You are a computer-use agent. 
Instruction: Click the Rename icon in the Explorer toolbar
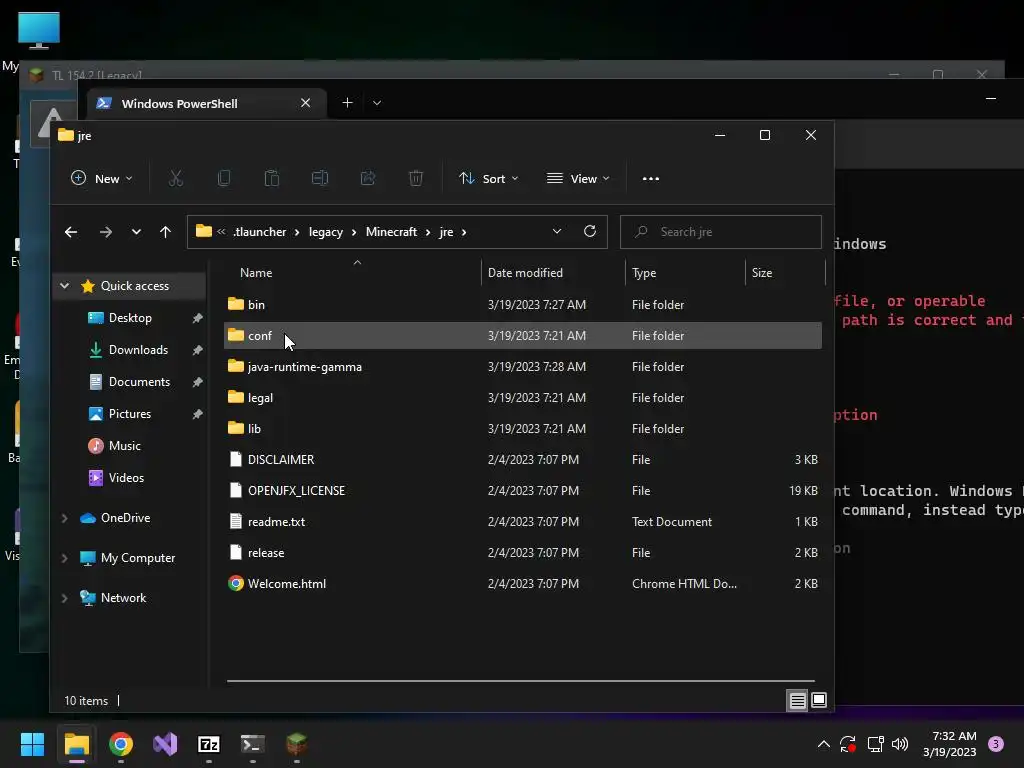(x=320, y=178)
